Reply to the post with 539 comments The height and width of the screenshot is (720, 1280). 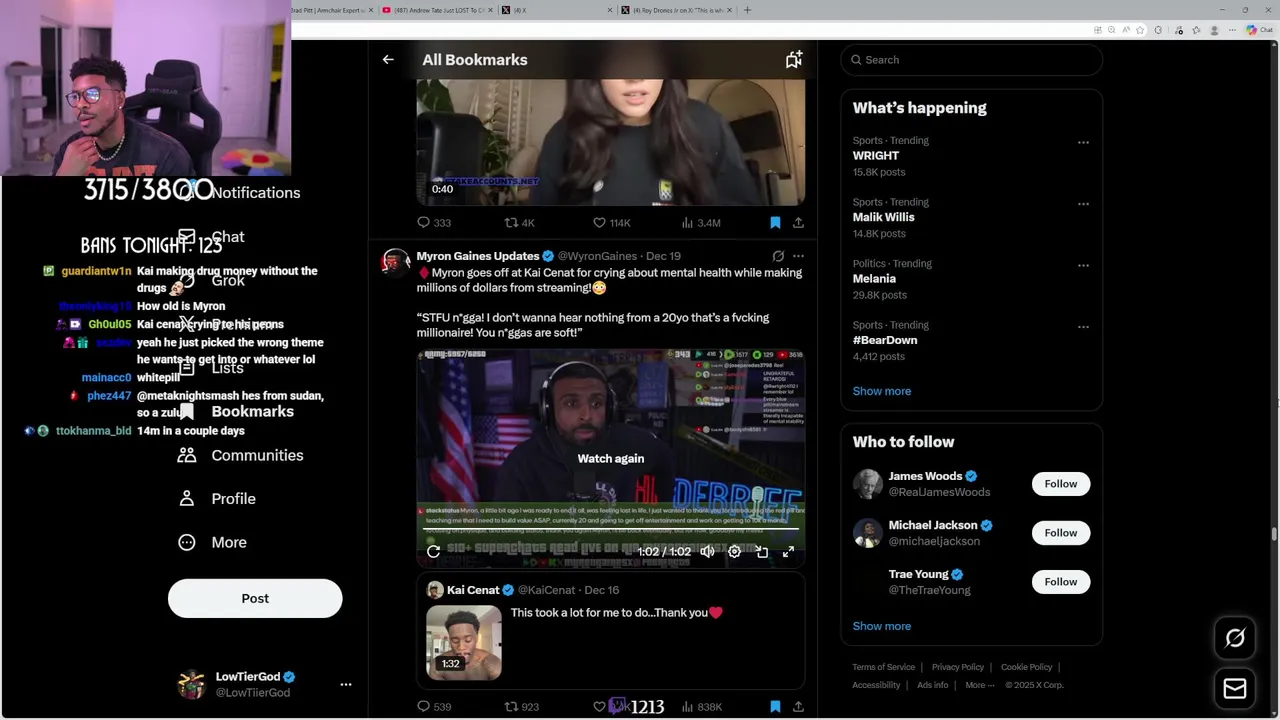(434, 706)
